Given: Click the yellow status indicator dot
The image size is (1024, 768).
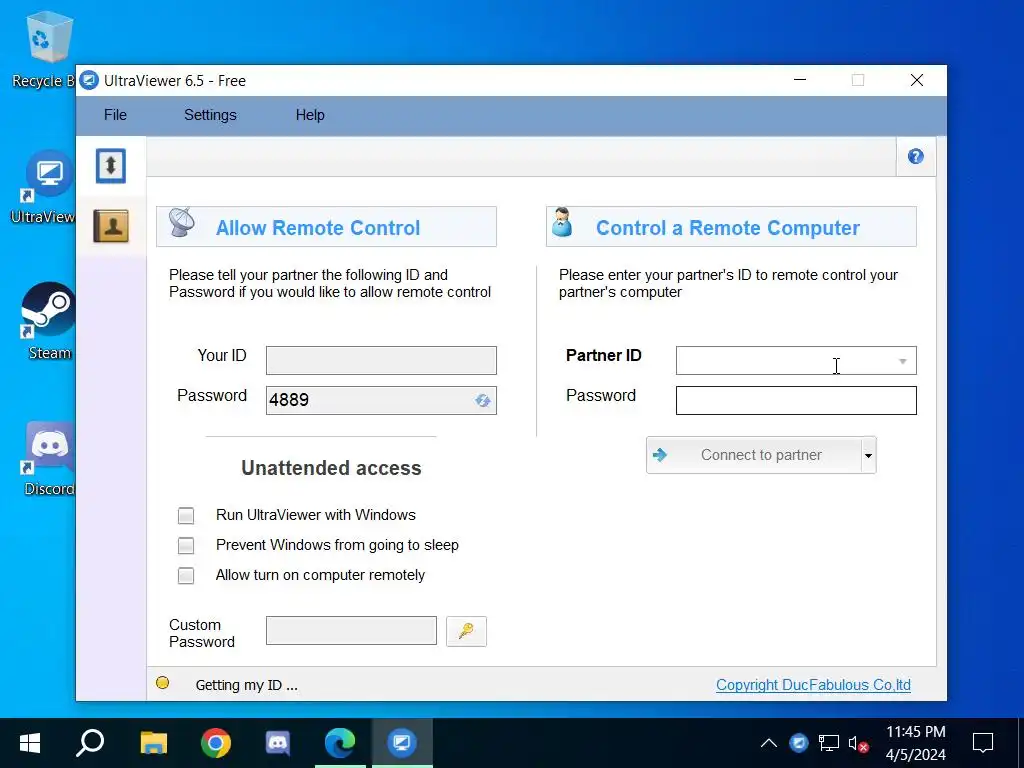Looking at the screenshot, I should click(x=163, y=683).
